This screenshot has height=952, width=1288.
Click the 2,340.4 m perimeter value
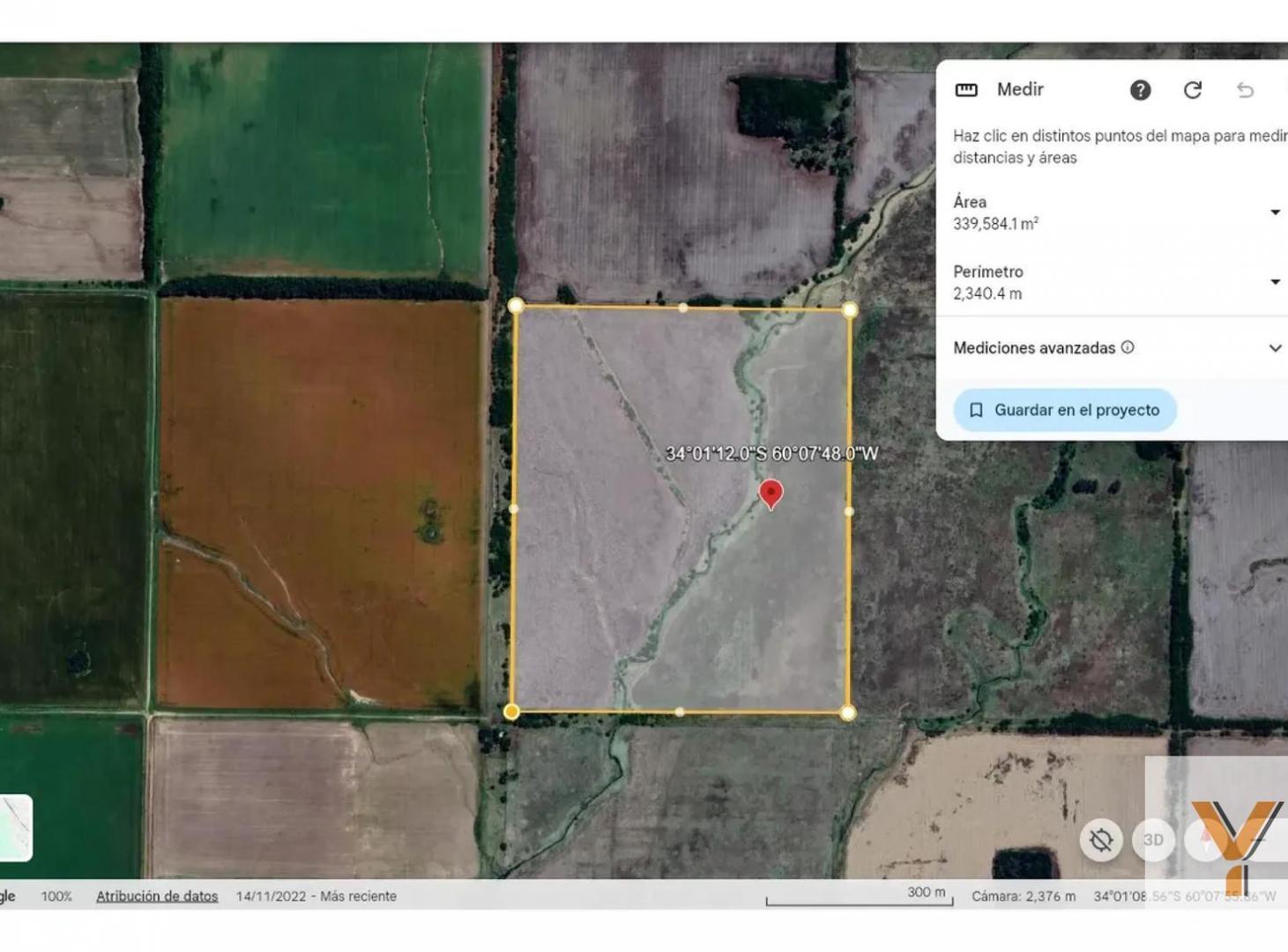click(987, 294)
